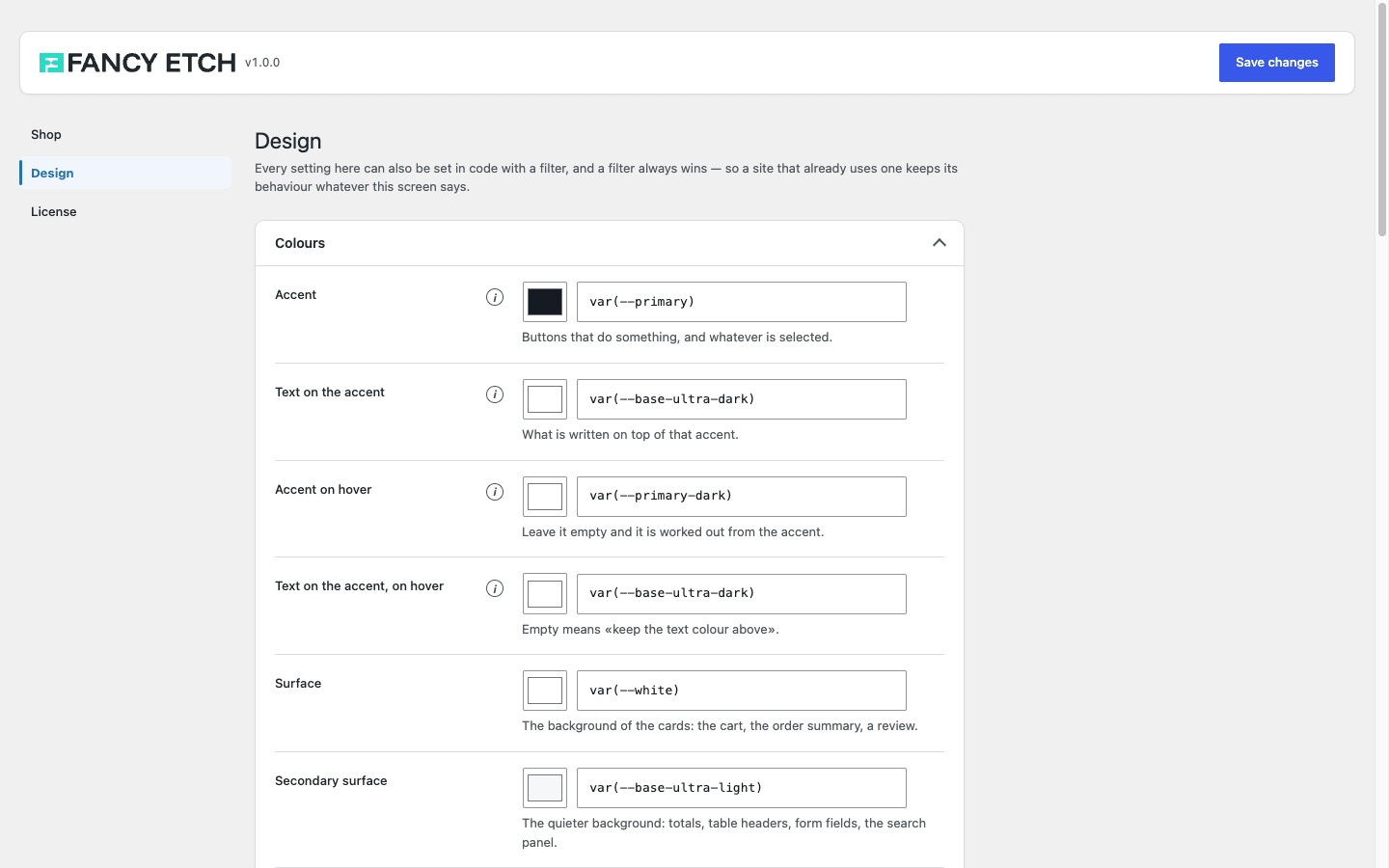This screenshot has height=868, width=1389.
Task: Click 'The background of the cards' text
Action: (x=720, y=726)
